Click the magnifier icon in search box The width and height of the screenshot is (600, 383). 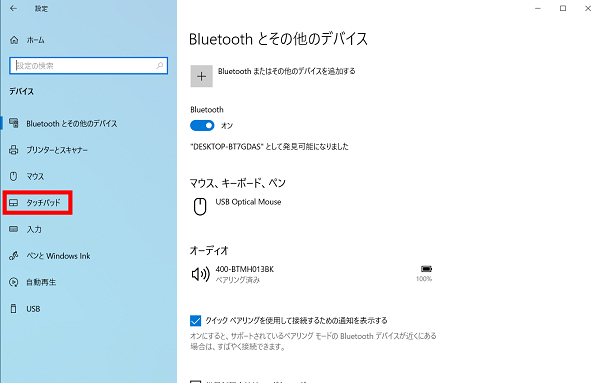pyautogui.click(x=160, y=65)
